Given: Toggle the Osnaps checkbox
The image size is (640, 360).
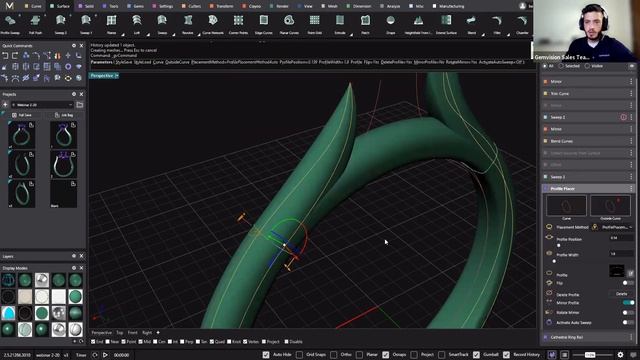Looking at the screenshot, I should [x=386, y=355].
